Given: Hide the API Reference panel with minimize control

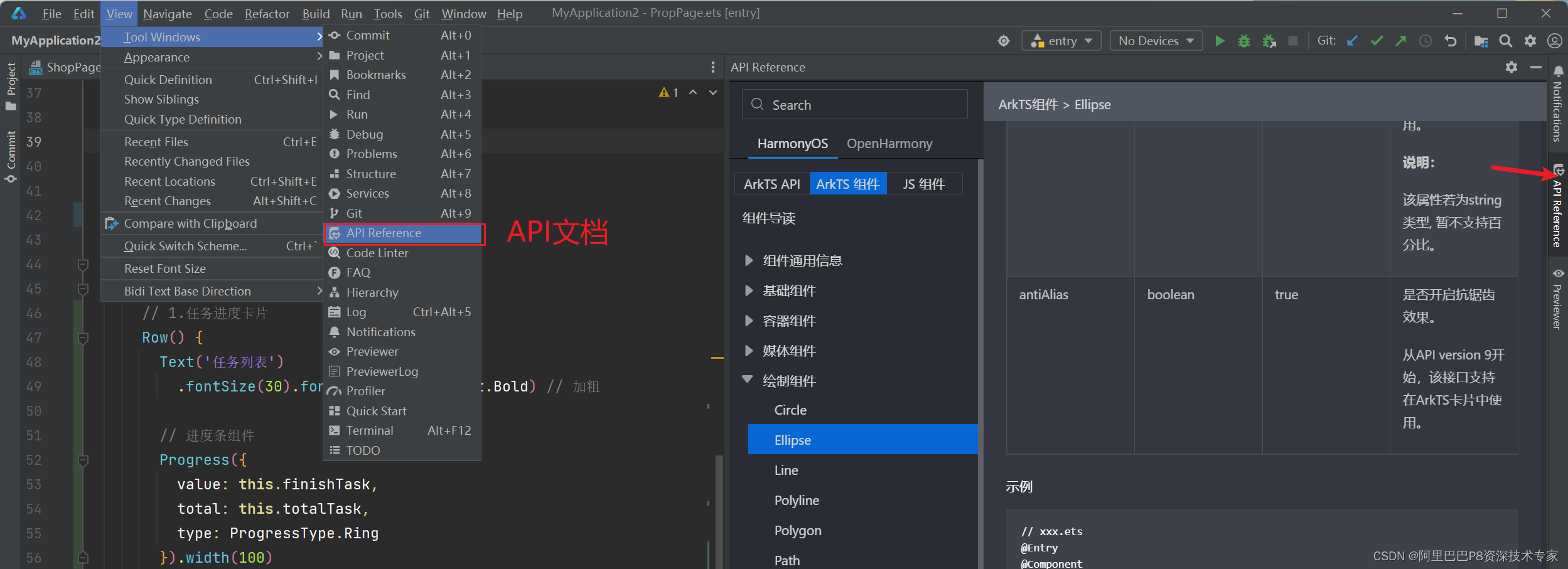Looking at the screenshot, I should (1537, 67).
